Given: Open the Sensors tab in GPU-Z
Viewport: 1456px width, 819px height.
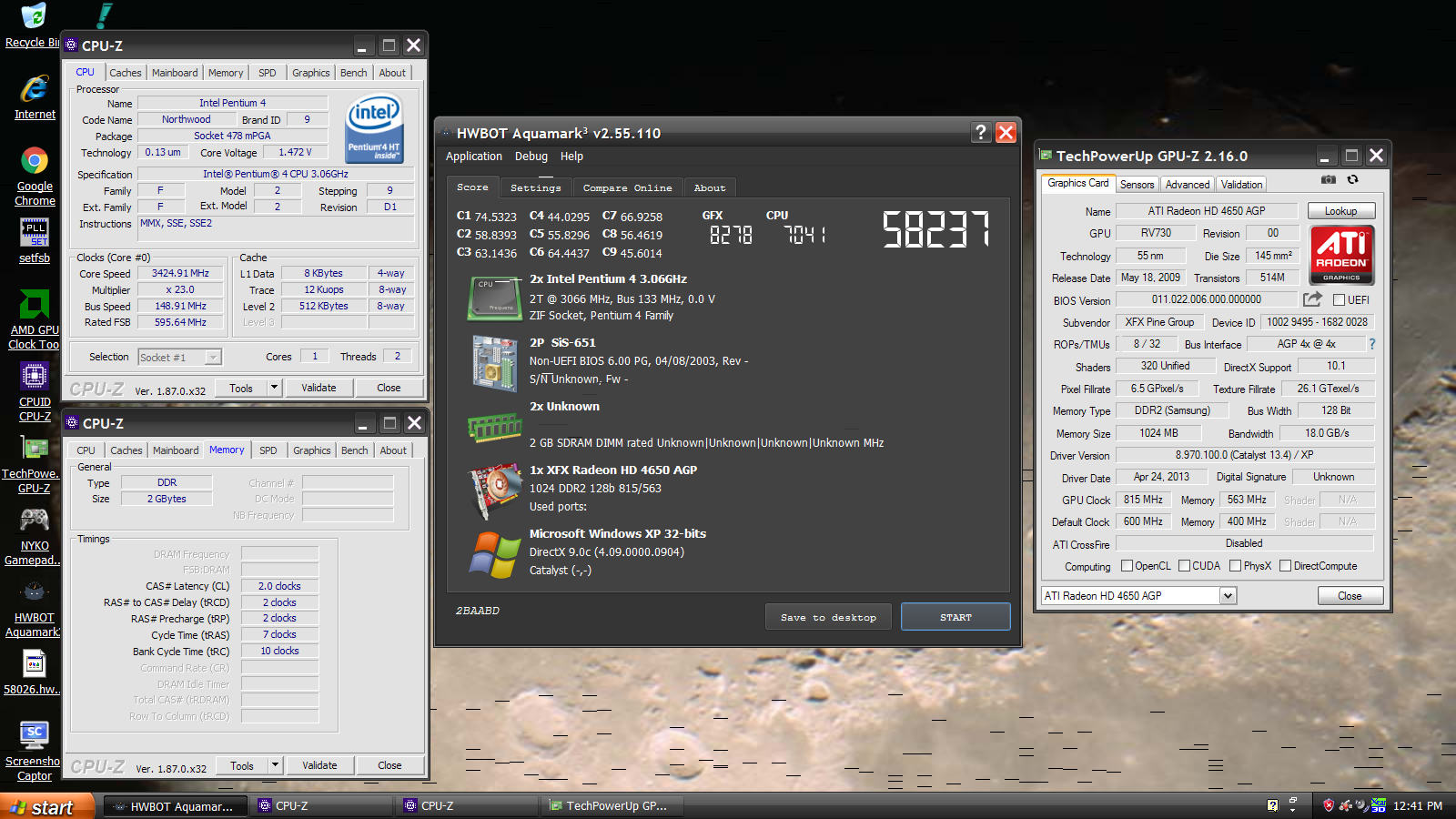Looking at the screenshot, I should point(1137,185).
